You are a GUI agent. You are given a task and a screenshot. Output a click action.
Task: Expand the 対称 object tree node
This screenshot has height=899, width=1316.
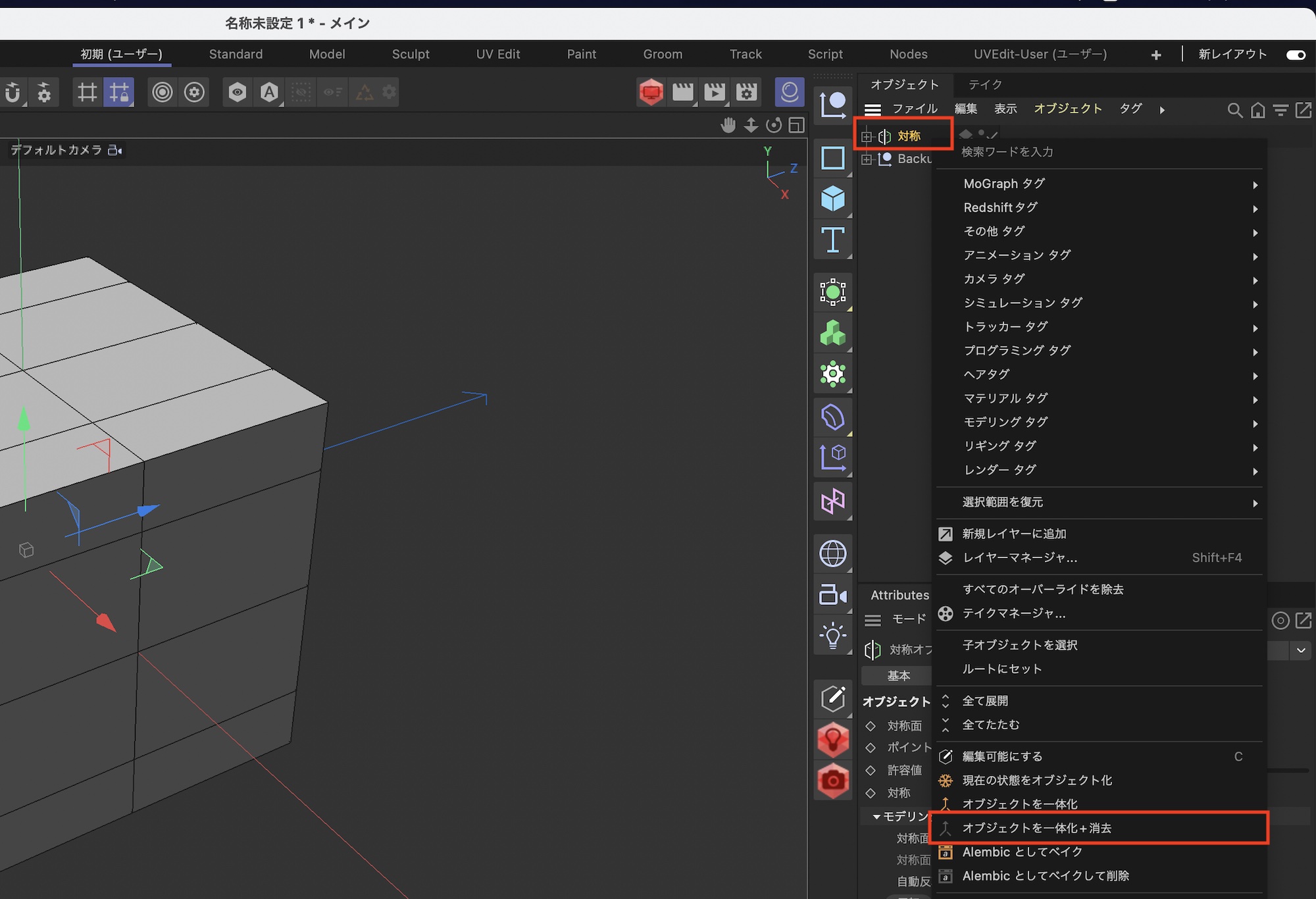pos(867,136)
